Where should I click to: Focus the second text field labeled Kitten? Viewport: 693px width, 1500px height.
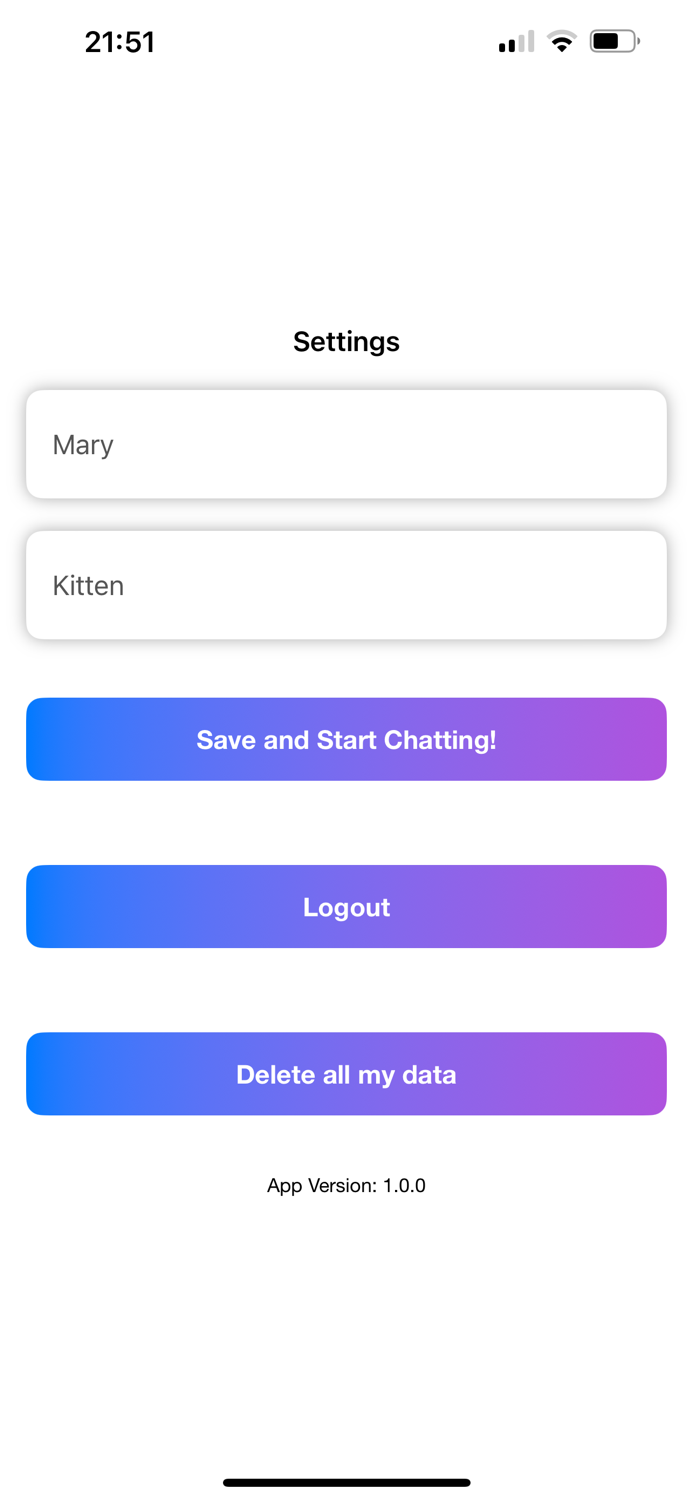pyautogui.click(x=346, y=585)
